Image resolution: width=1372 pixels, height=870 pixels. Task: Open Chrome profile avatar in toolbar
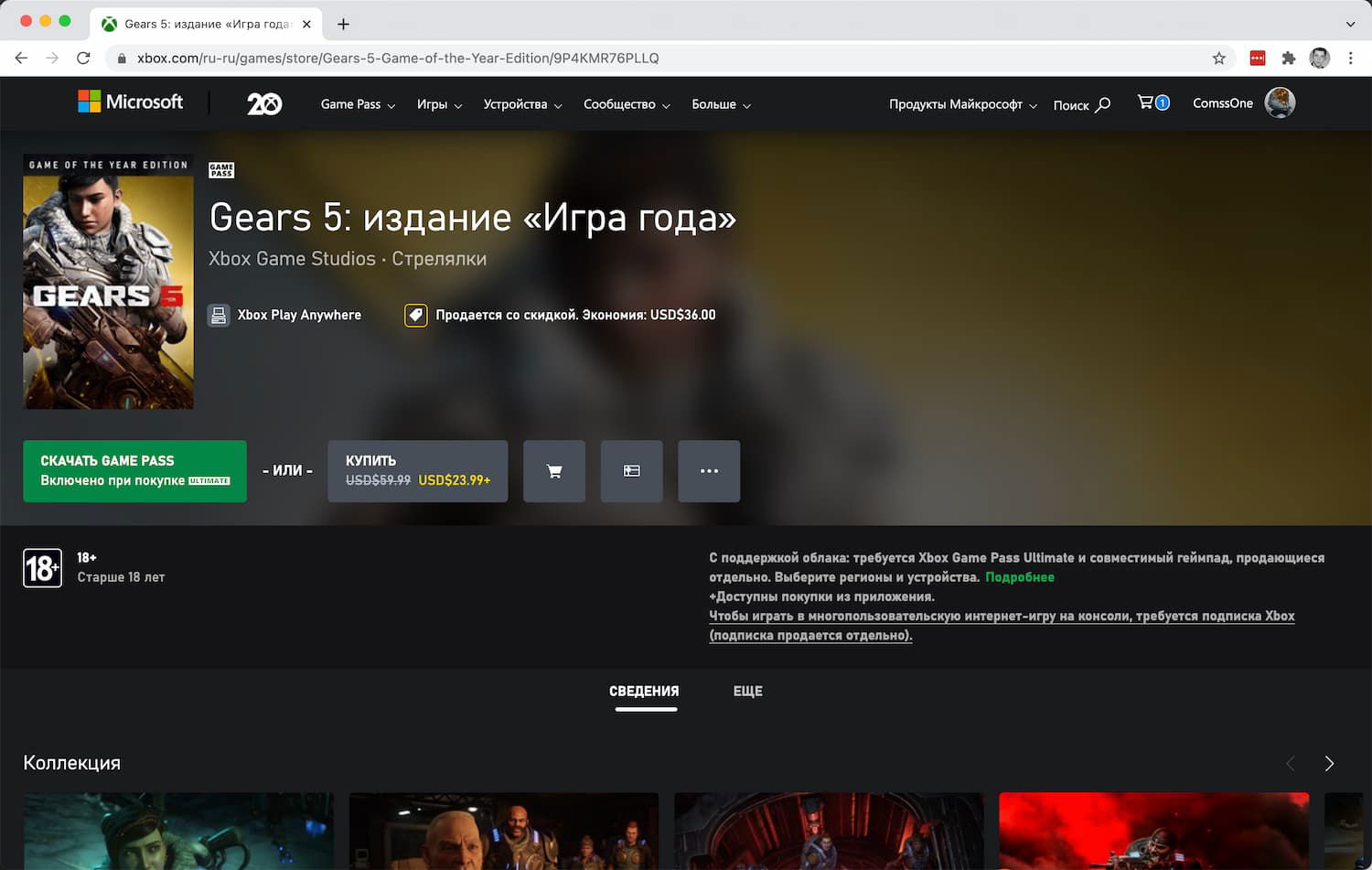(1320, 59)
